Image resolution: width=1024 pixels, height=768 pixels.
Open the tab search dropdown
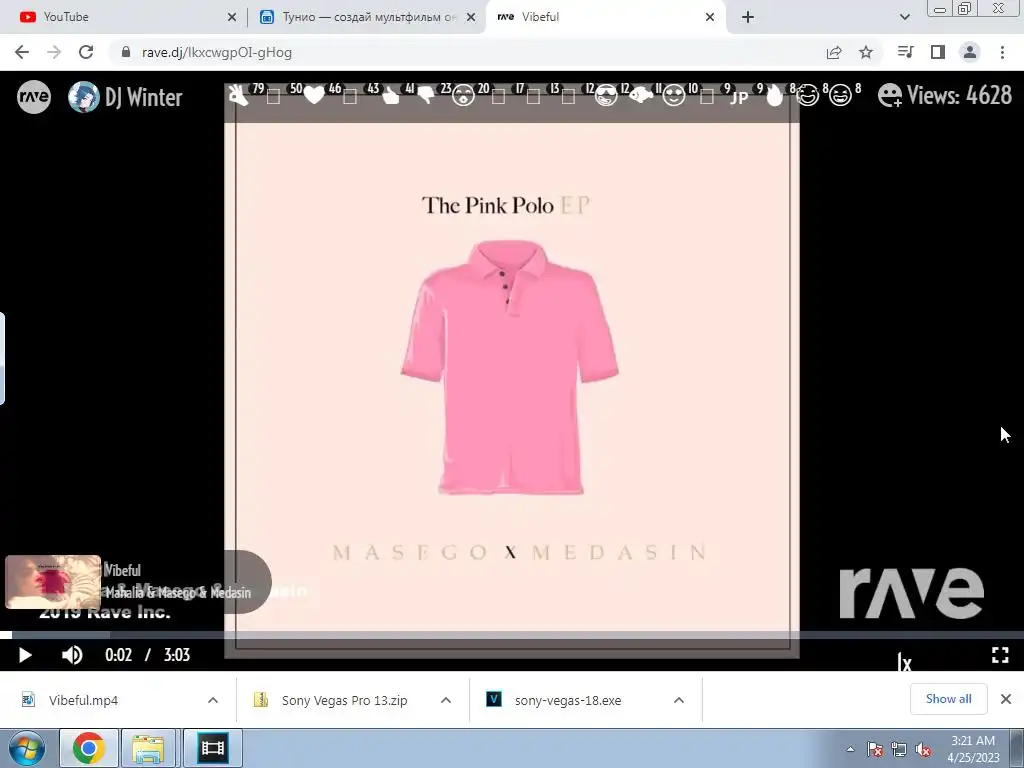pos(904,18)
